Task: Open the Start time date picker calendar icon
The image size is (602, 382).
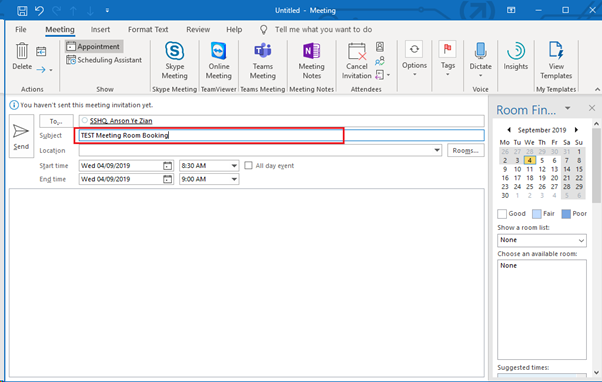Action: point(167,166)
